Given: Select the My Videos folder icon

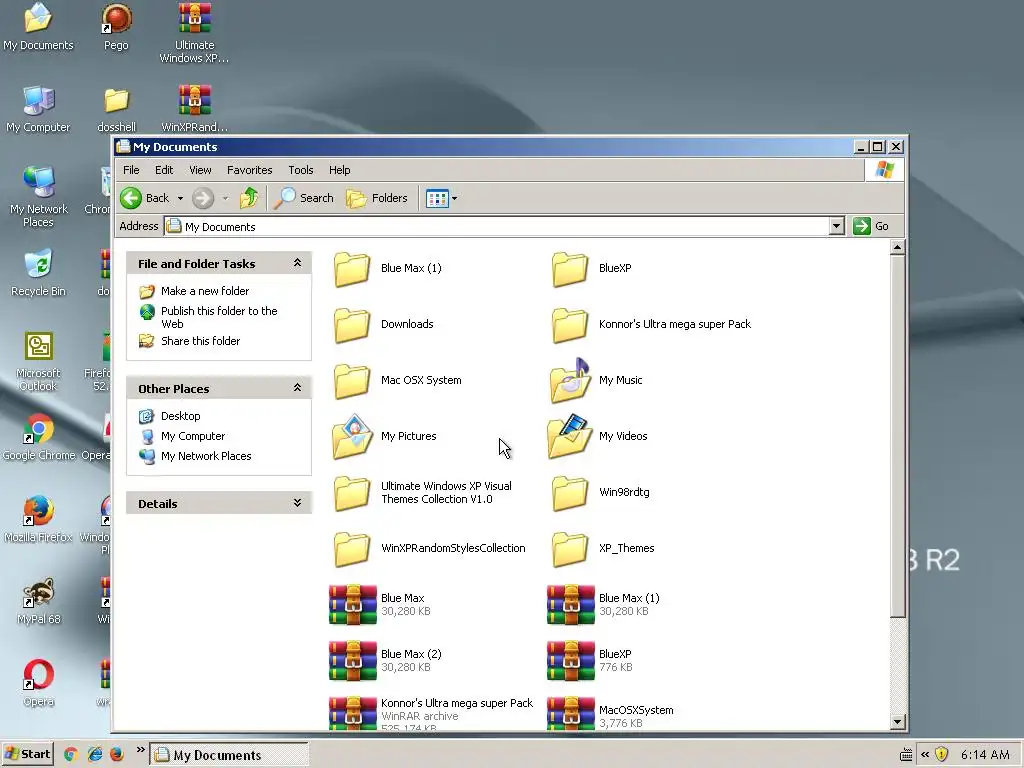Looking at the screenshot, I should (x=570, y=436).
